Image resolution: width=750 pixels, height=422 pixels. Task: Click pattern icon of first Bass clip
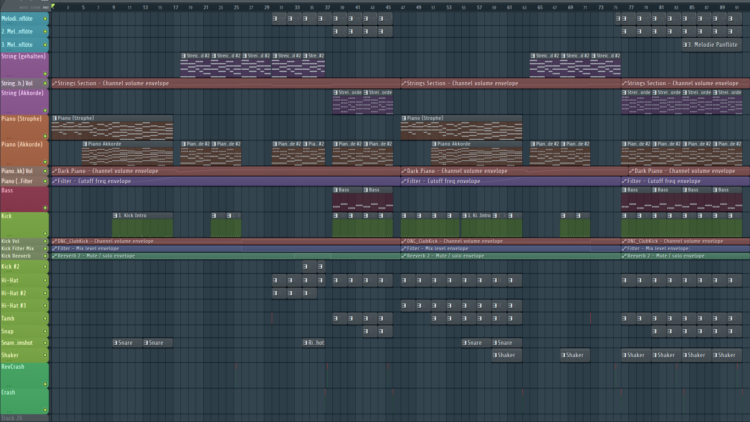335,190
